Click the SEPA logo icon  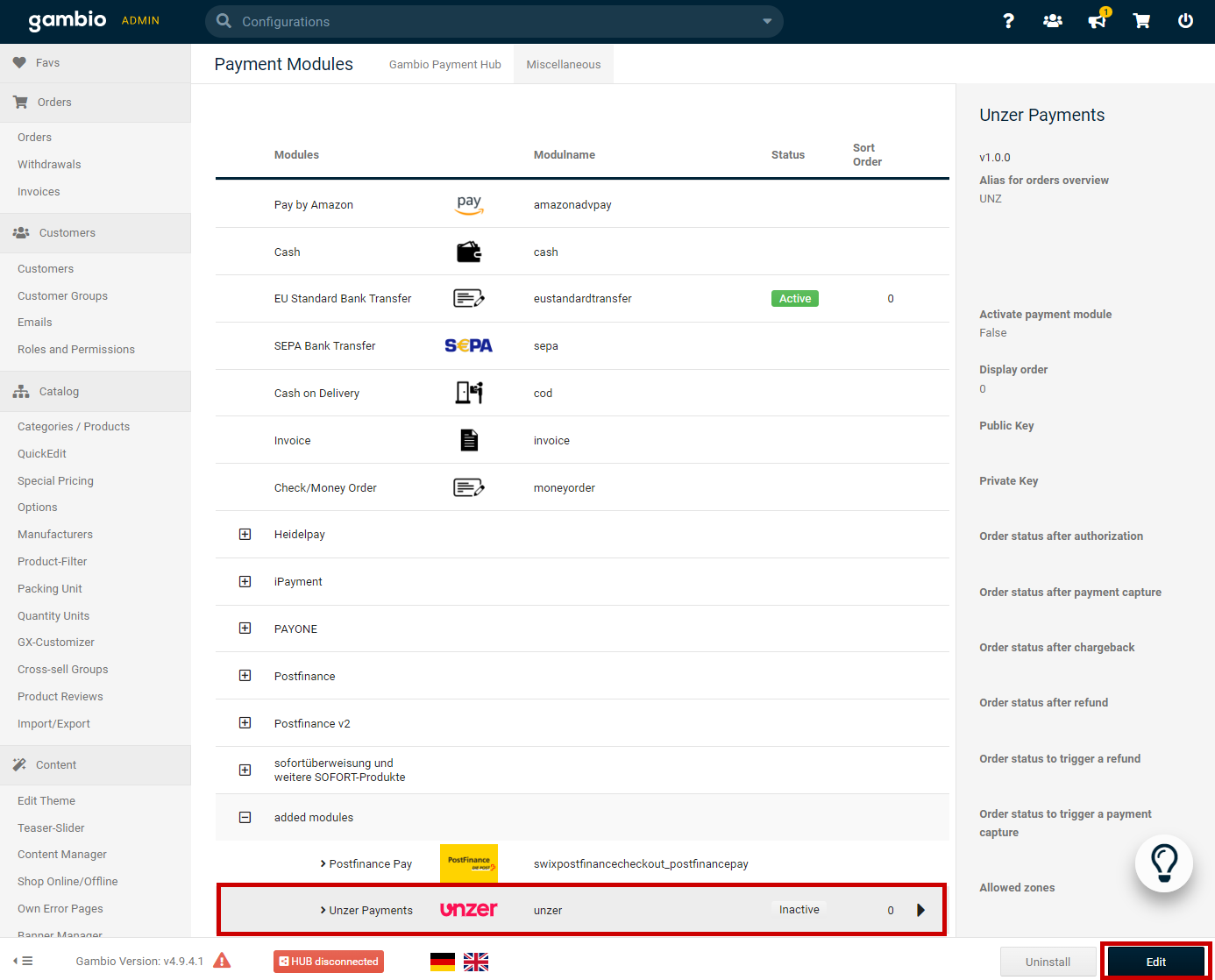468,345
